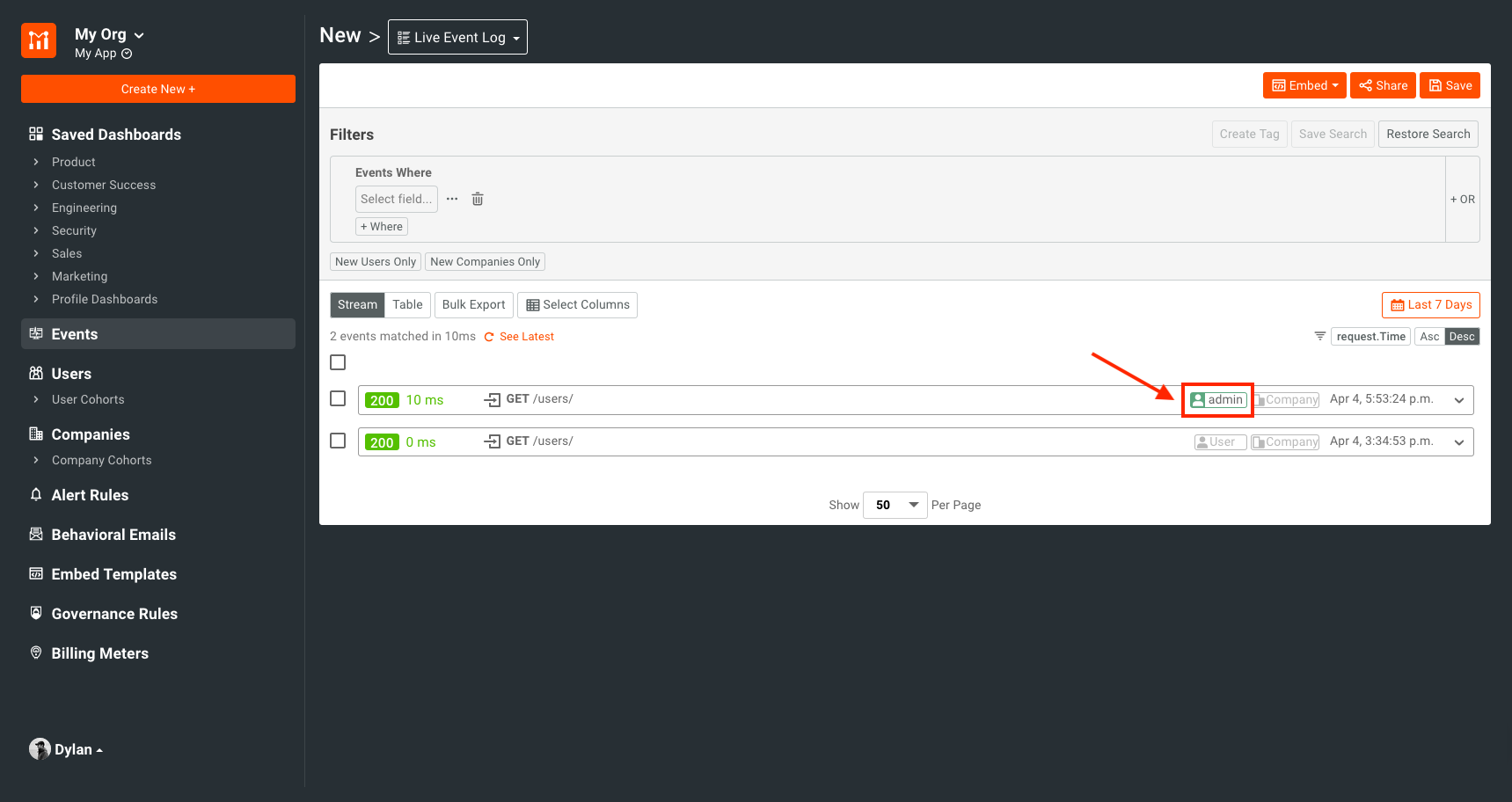Click the Governance Rules shield icon
Screen dimensions: 1512x802
(x=35, y=613)
